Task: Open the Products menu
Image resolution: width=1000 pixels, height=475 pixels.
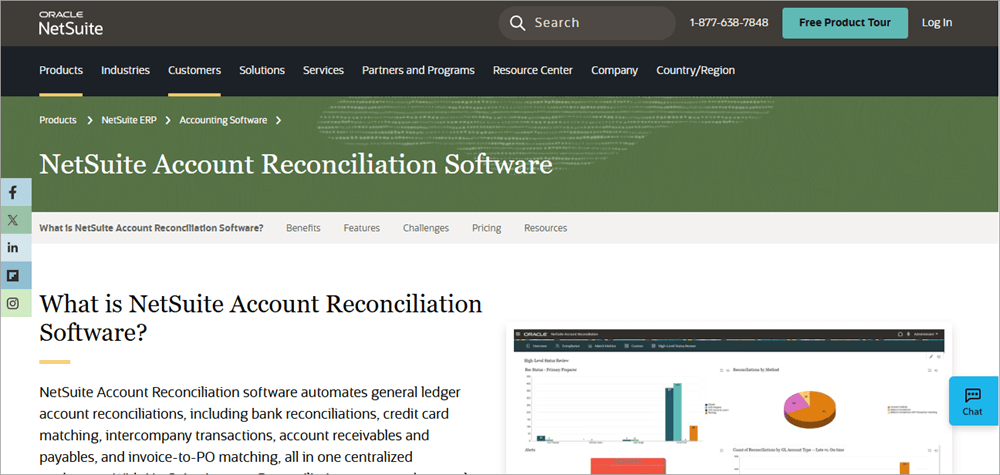Action: coord(61,70)
